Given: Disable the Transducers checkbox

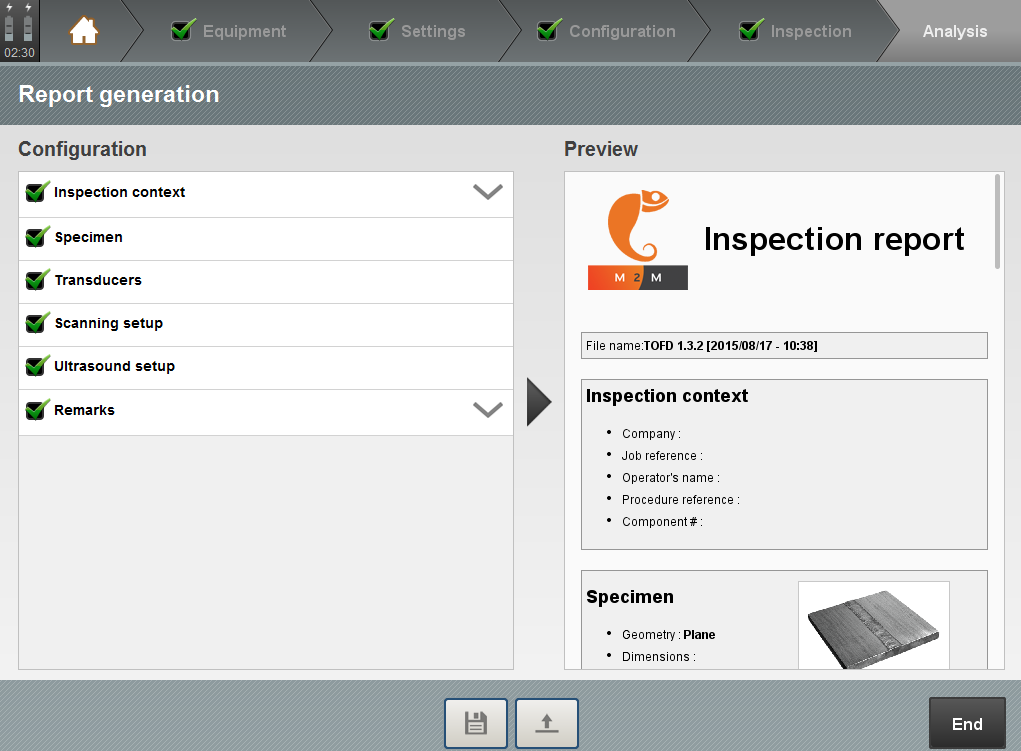Looking at the screenshot, I should tap(38, 280).
